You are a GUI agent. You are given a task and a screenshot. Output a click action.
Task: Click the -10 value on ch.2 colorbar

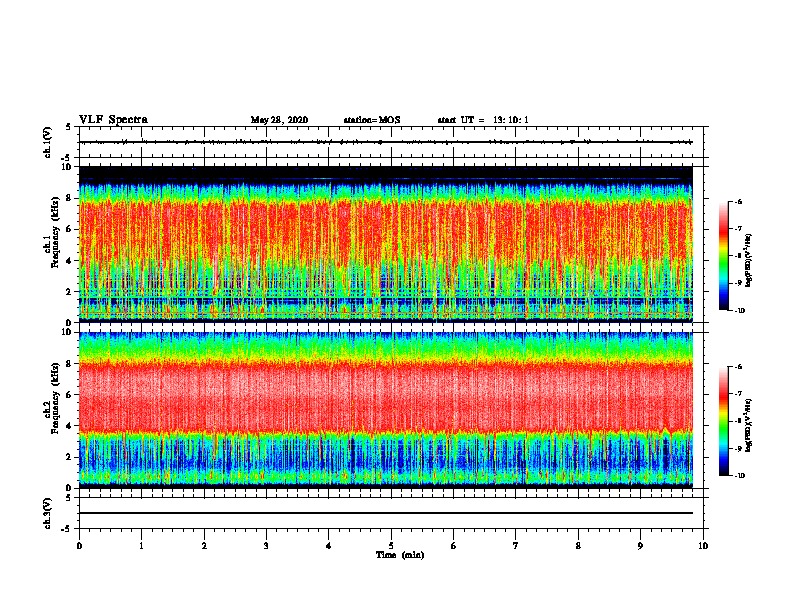[739, 476]
